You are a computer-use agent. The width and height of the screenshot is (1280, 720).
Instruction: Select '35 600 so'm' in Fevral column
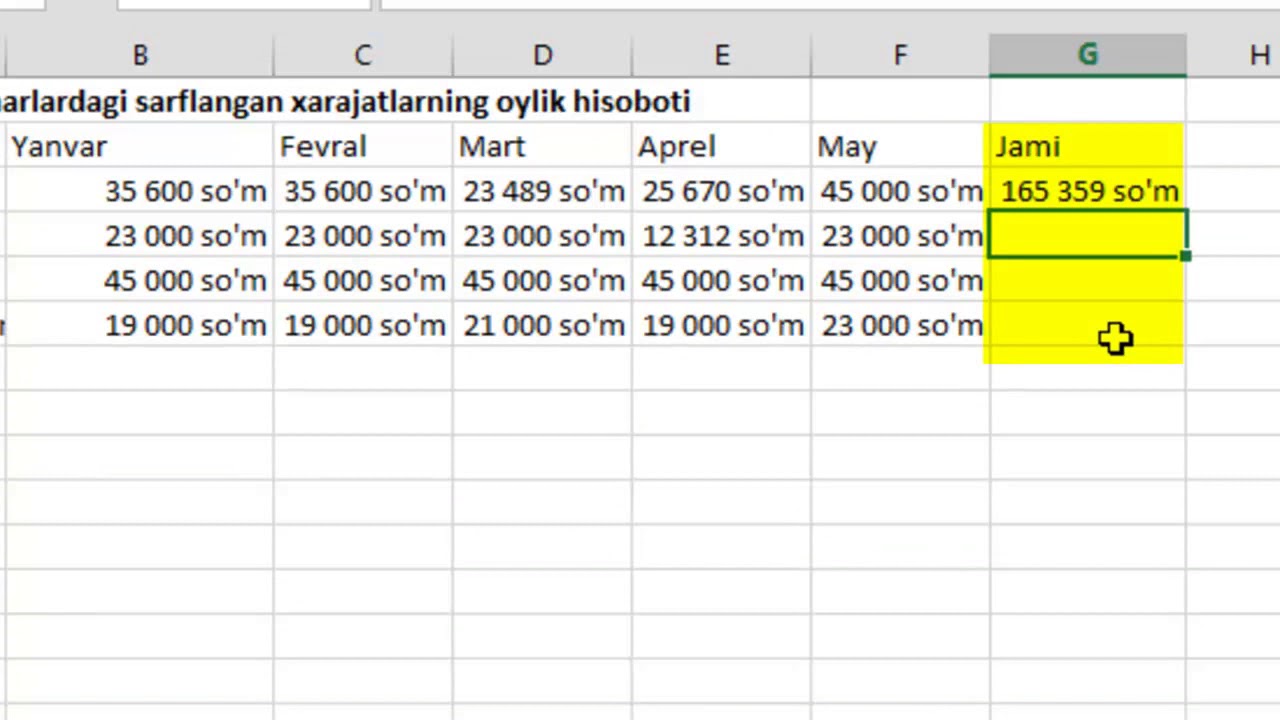[363, 191]
